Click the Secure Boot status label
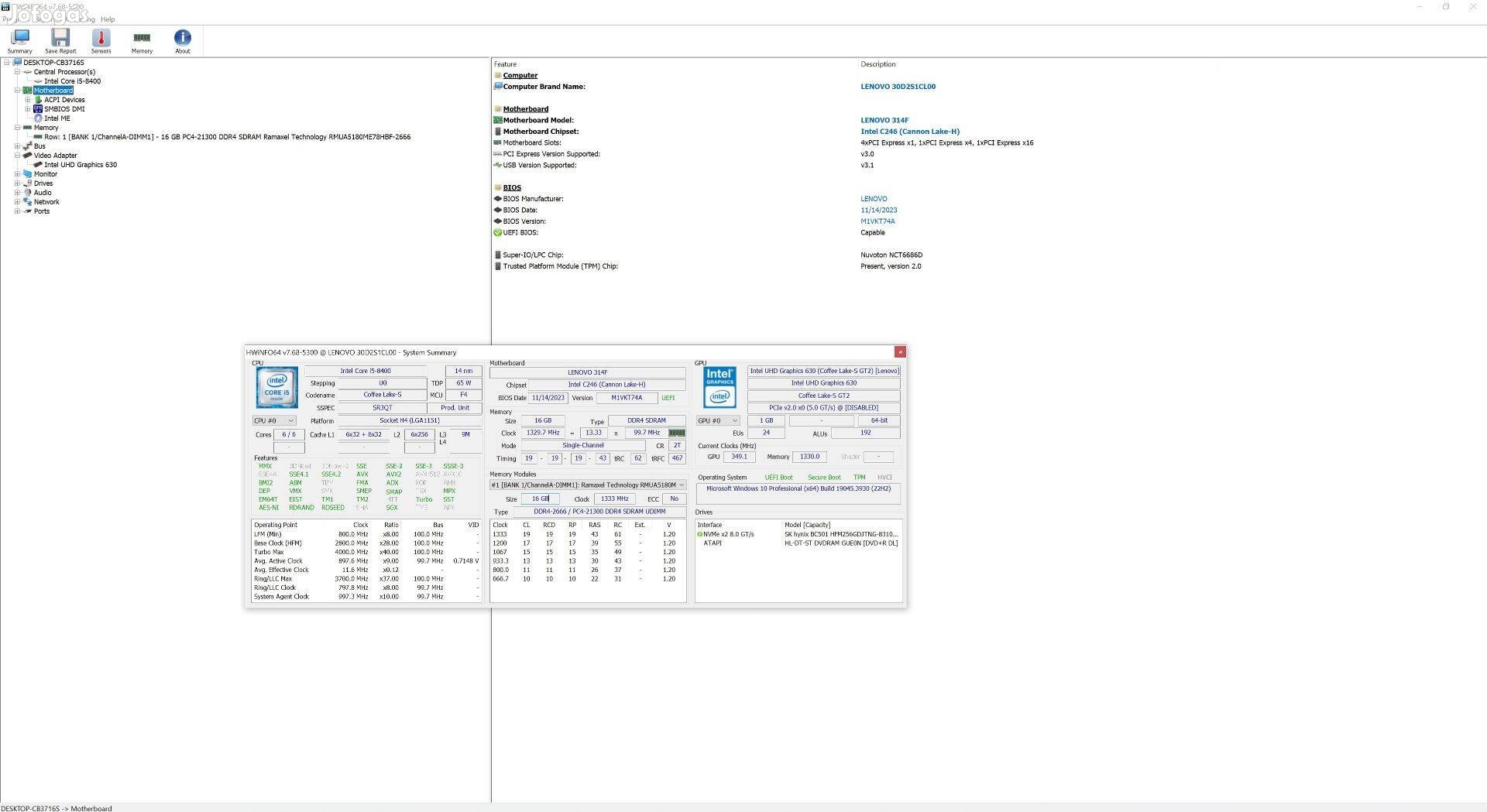 click(824, 478)
